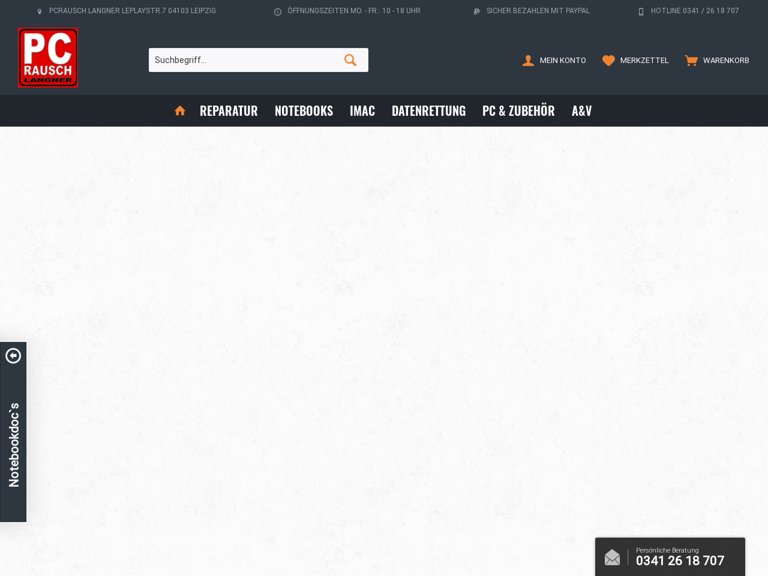Click the Mein Konto person icon
This screenshot has width=768, height=576.
coord(528,60)
